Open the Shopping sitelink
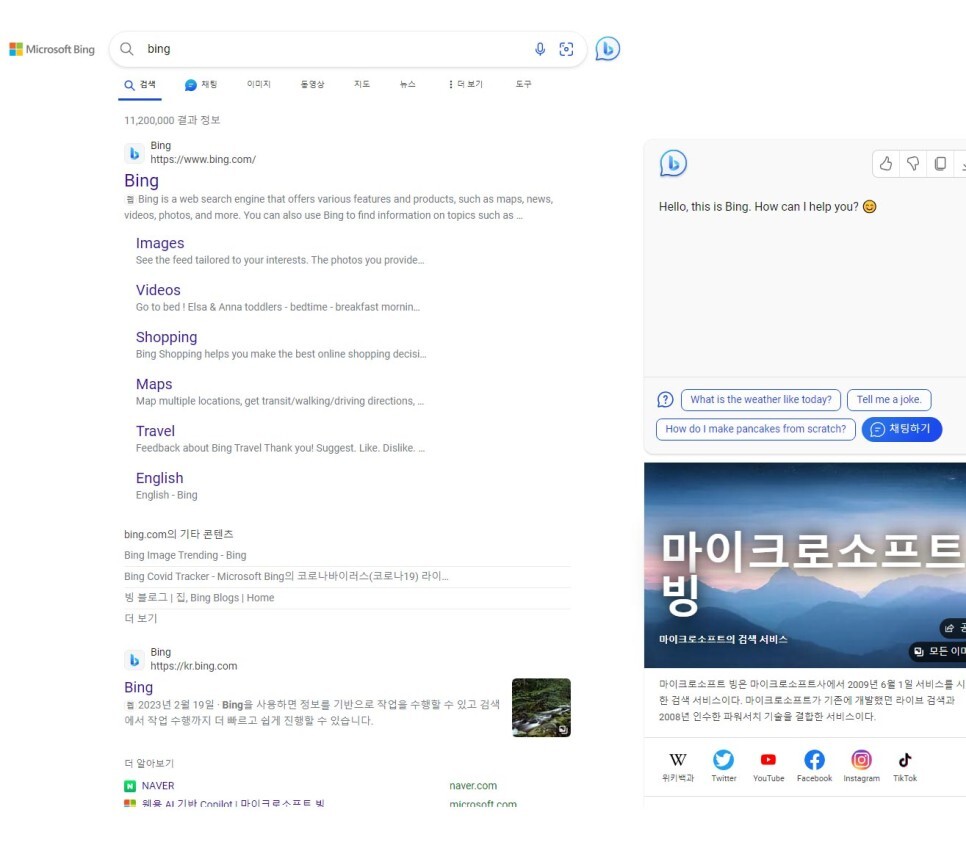 click(166, 337)
